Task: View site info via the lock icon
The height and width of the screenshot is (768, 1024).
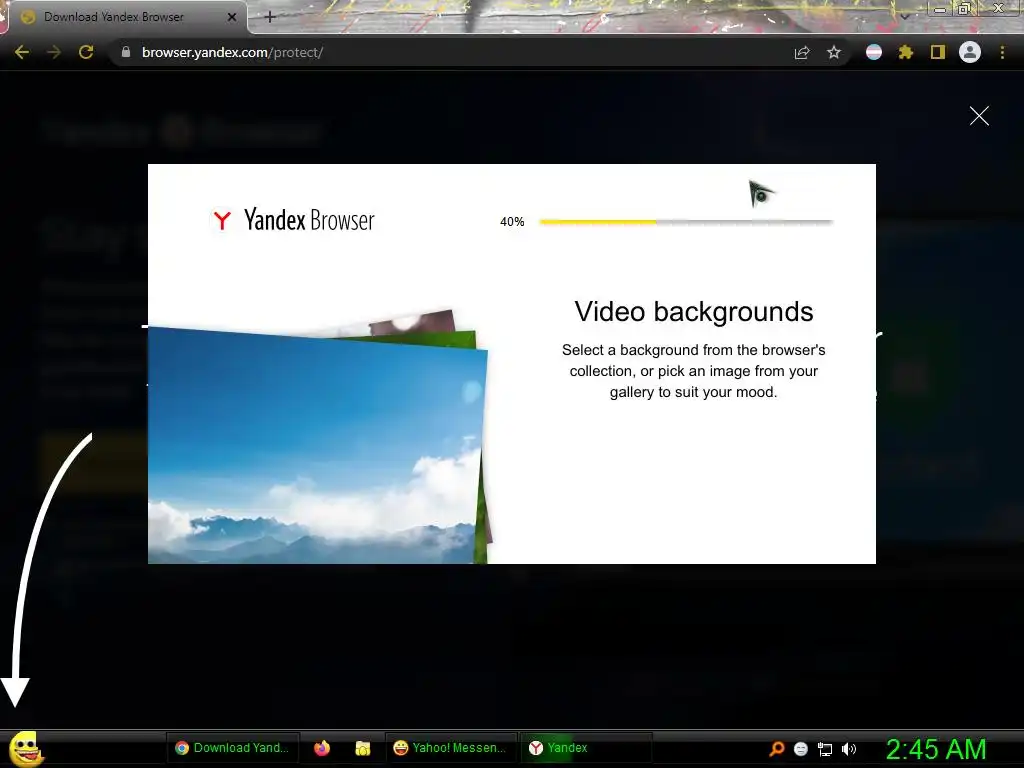Action: 126,52
